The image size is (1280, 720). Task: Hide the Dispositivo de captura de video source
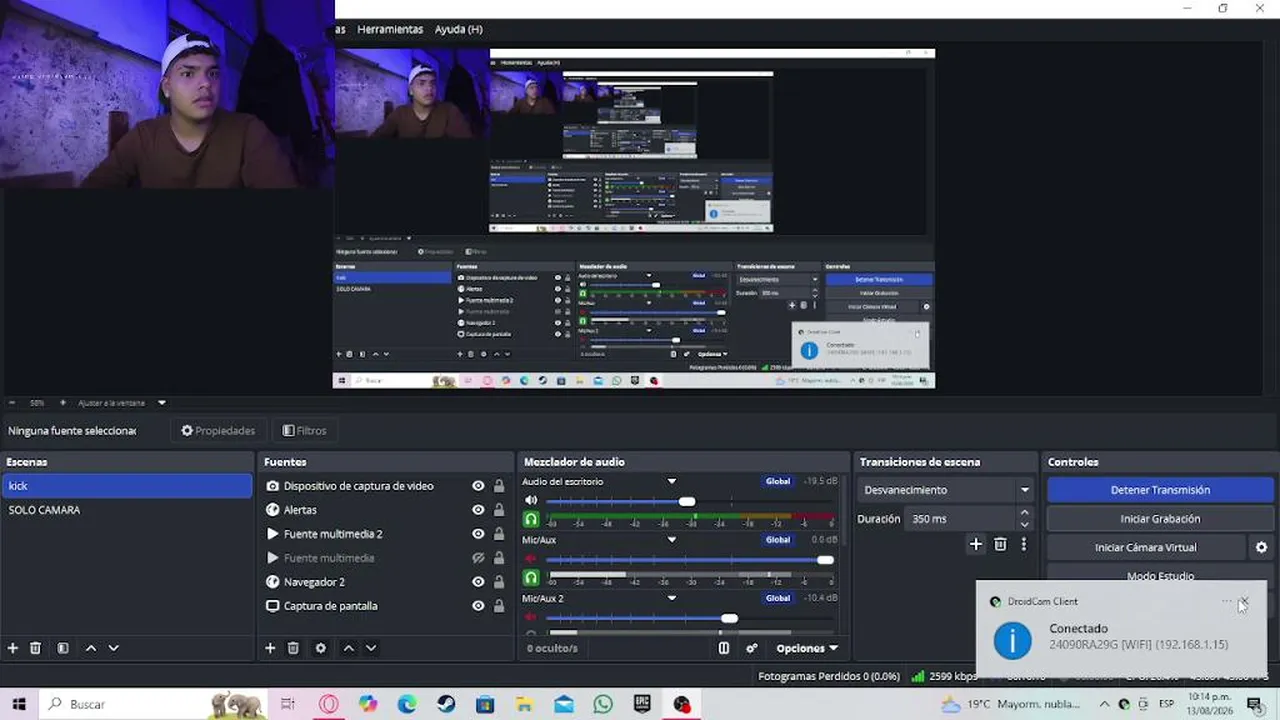[478, 486]
